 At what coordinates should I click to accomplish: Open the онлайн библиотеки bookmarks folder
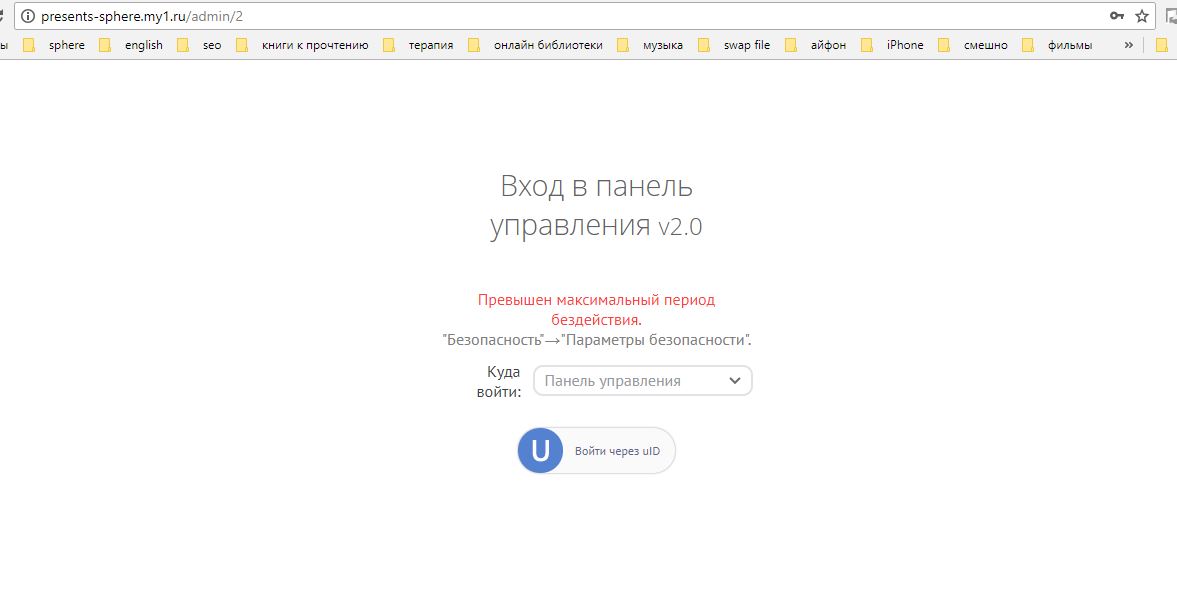(535, 45)
